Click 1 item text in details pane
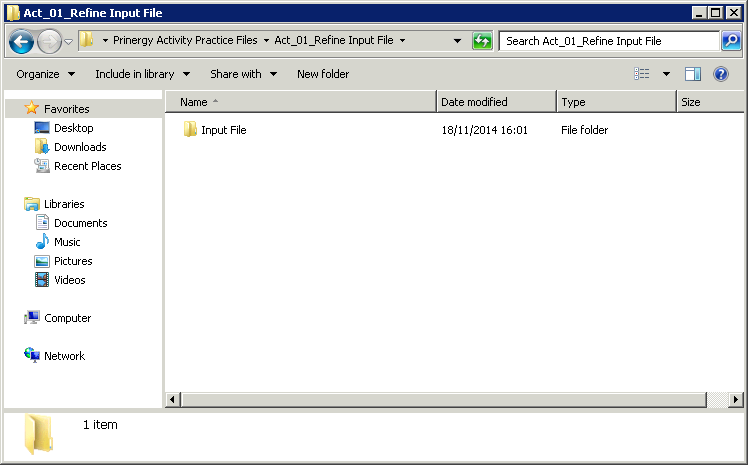Image resolution: width=748 pixels, height=465 pixels. click(100, 425)
